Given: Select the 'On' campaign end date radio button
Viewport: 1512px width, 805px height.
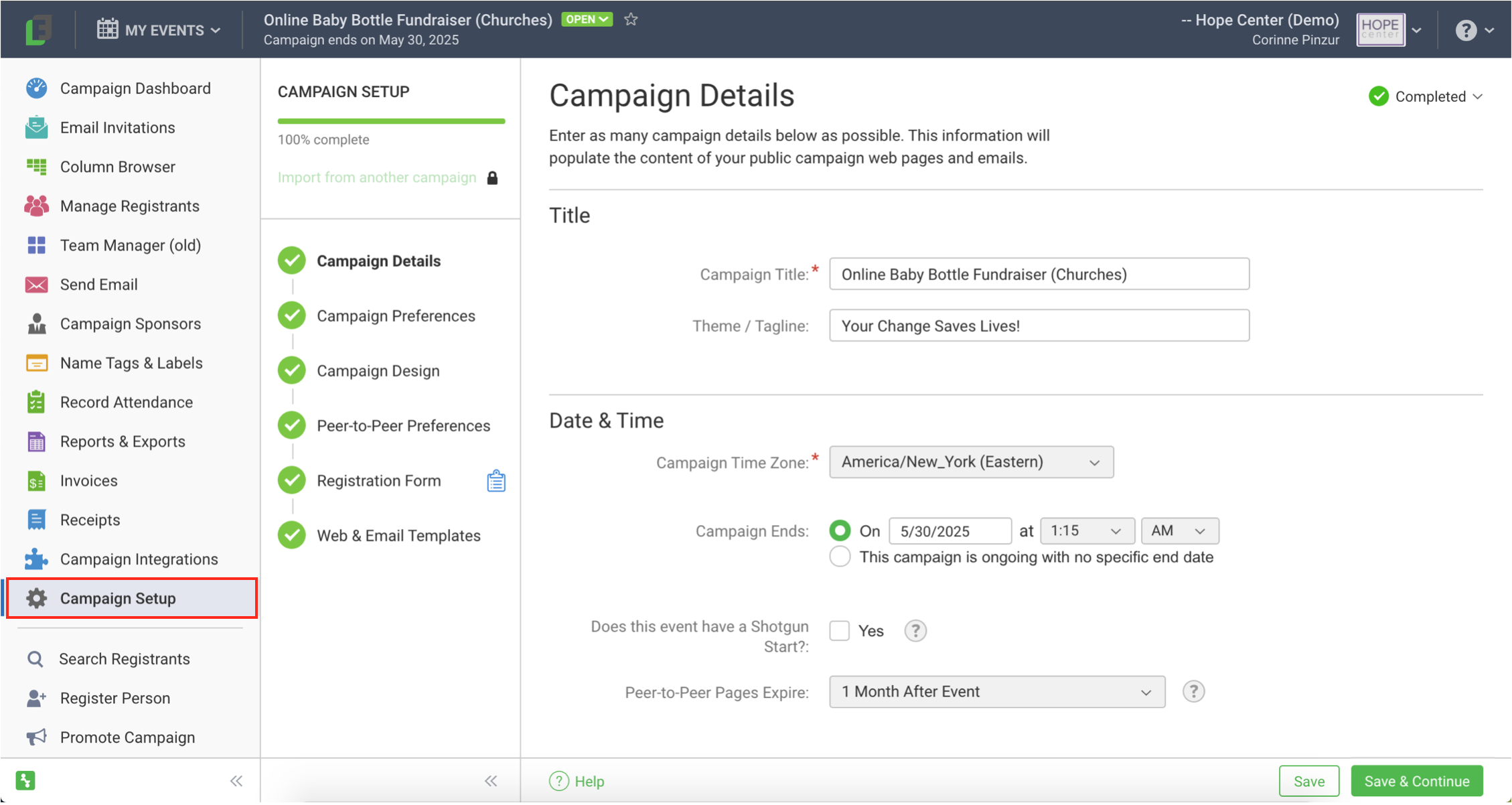Looking at the screenshot, I should [x=840, y=531].
